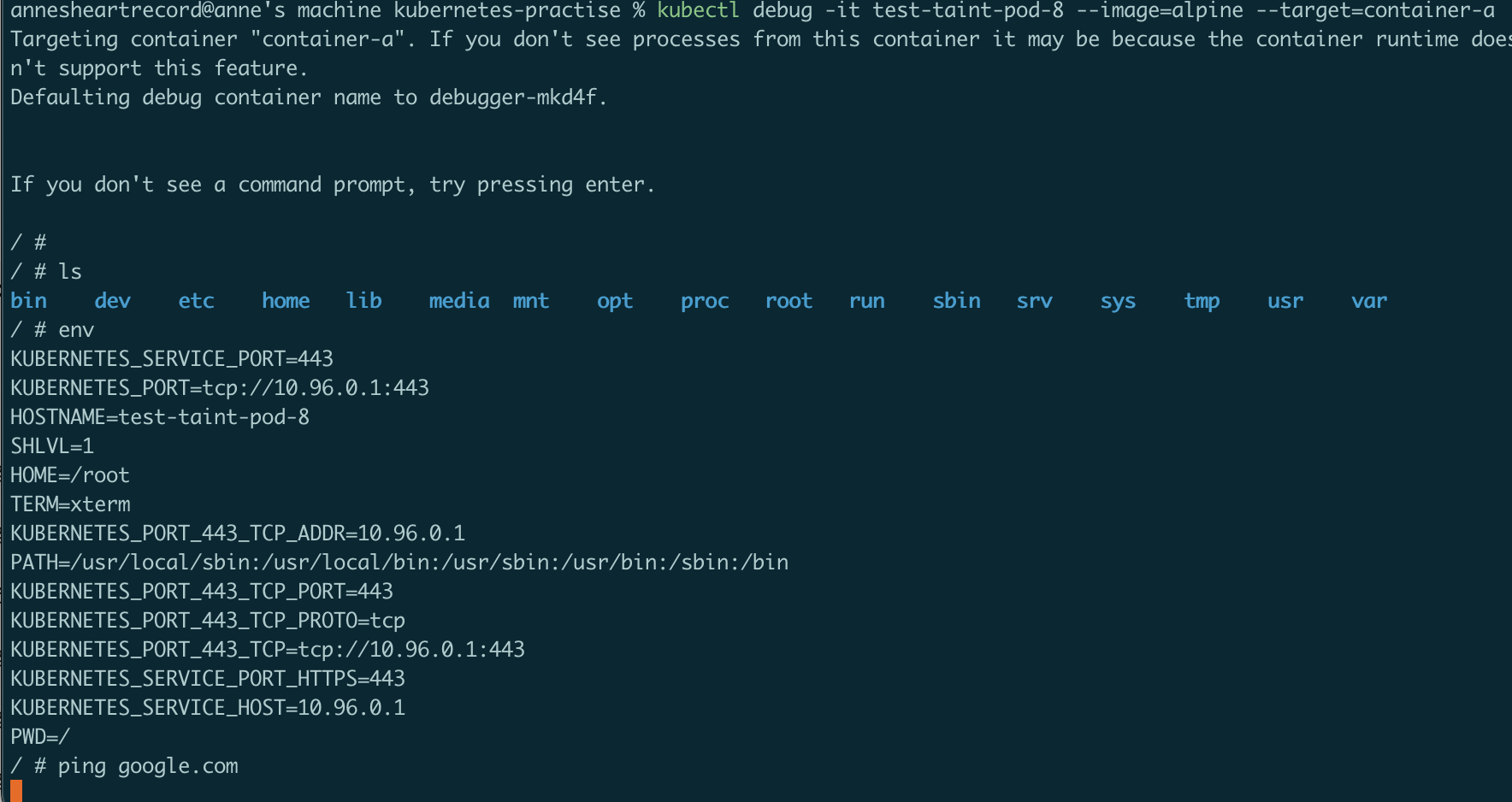1512x802 pixels.
Task: Click the 'root' directory in ls output
Action: 788,301
